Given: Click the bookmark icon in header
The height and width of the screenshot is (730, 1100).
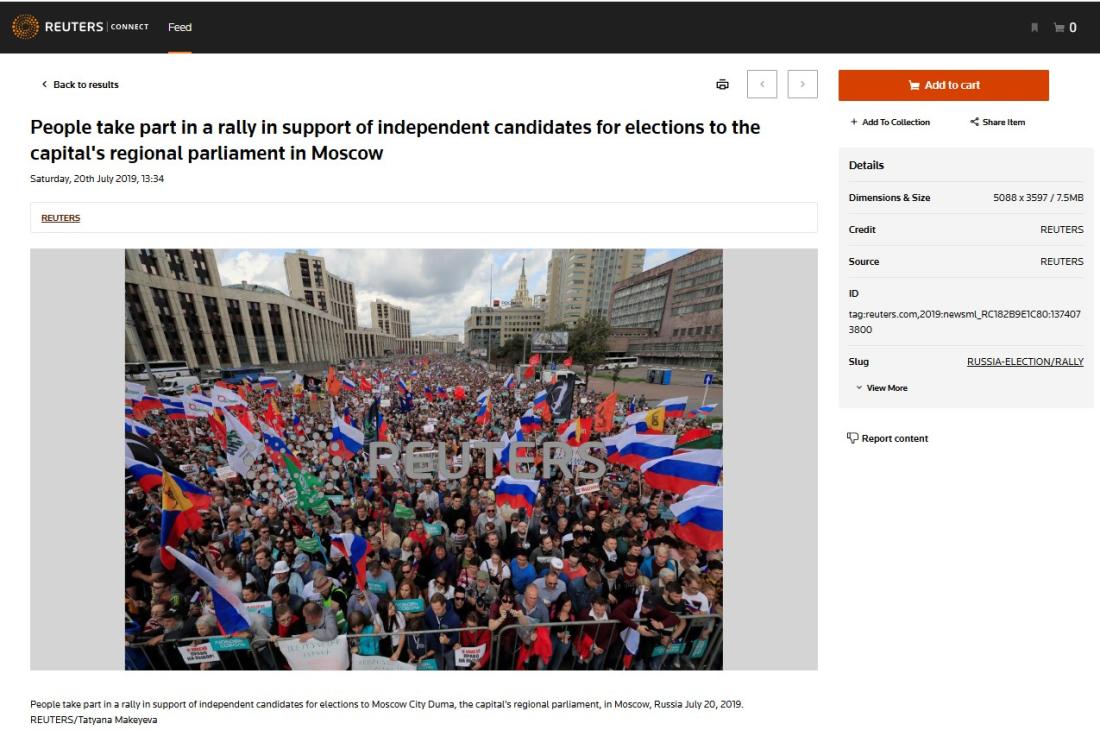Looking at the screenshot, I should click(x=1034, y=27).
